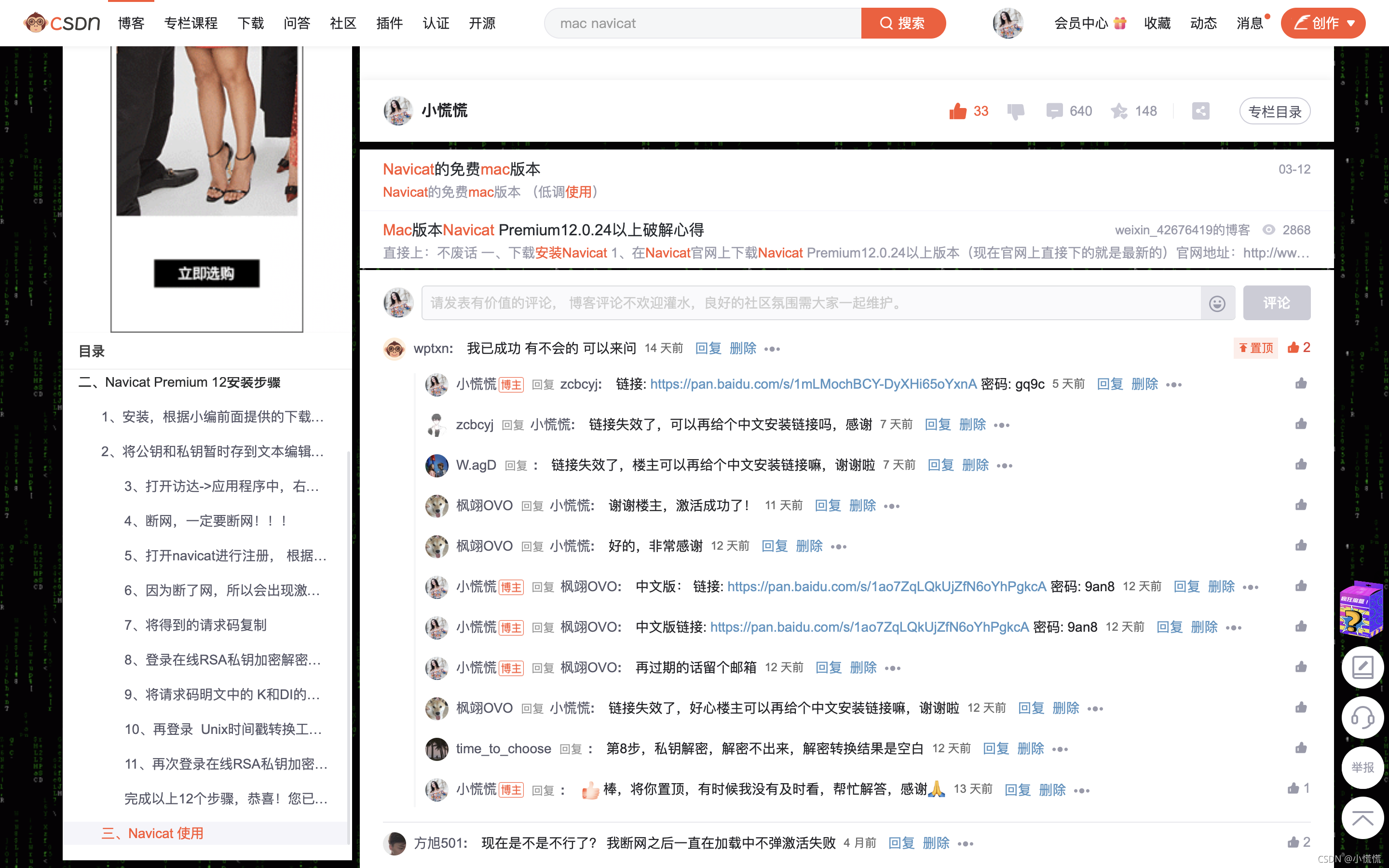The image size is (1389, 868).
Task: Like wptxn's pinned comment
Action: coord(1294,347)
